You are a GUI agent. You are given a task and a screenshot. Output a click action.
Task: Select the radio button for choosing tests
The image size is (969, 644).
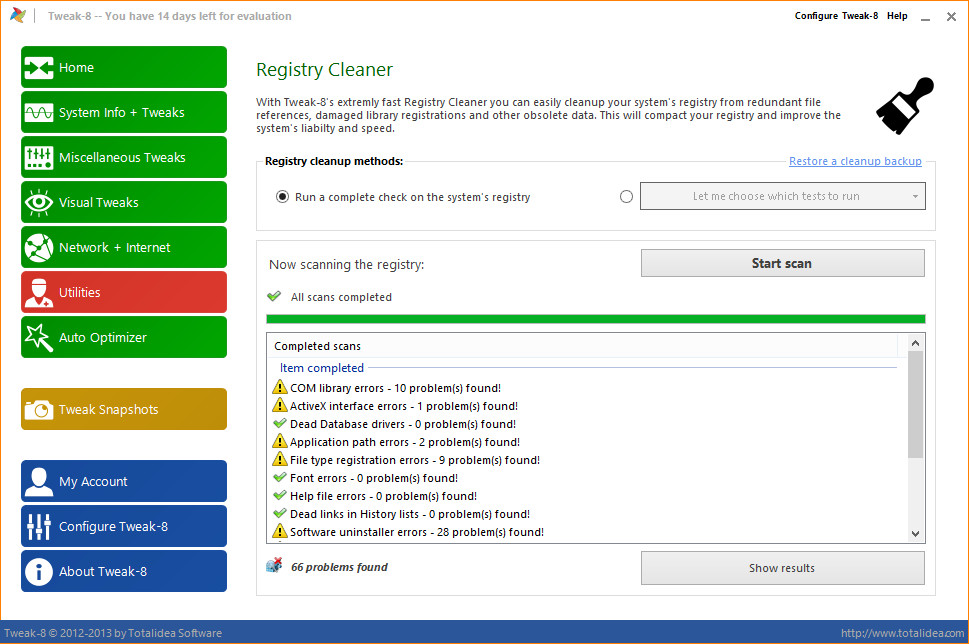(626, 197)
